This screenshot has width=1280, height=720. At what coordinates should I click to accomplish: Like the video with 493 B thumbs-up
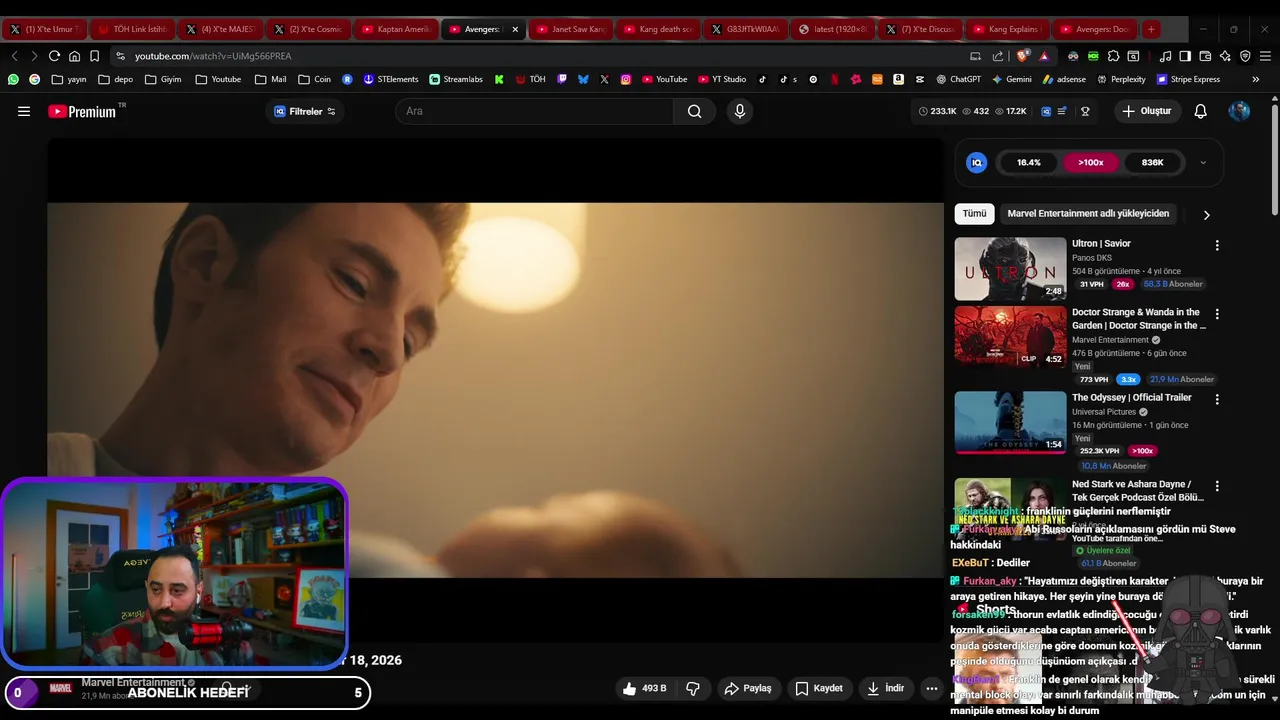(x=644, y=688)
